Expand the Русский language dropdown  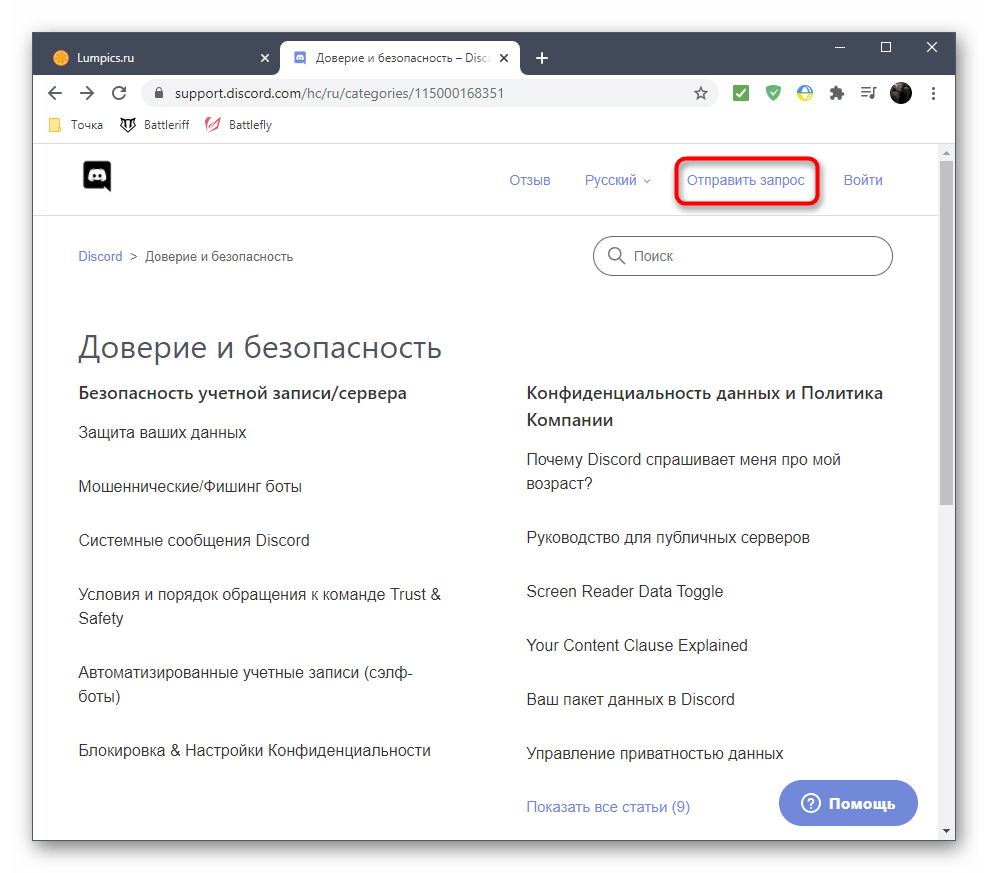[617, 181]
